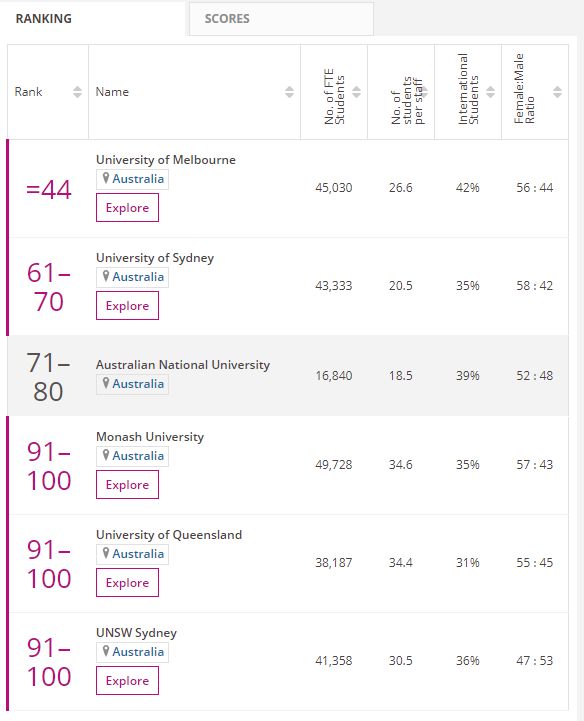Image resolution: width=584 pixels, height=721 pixels.
Task: Explore University of Sydney
Action: [127, 305]
